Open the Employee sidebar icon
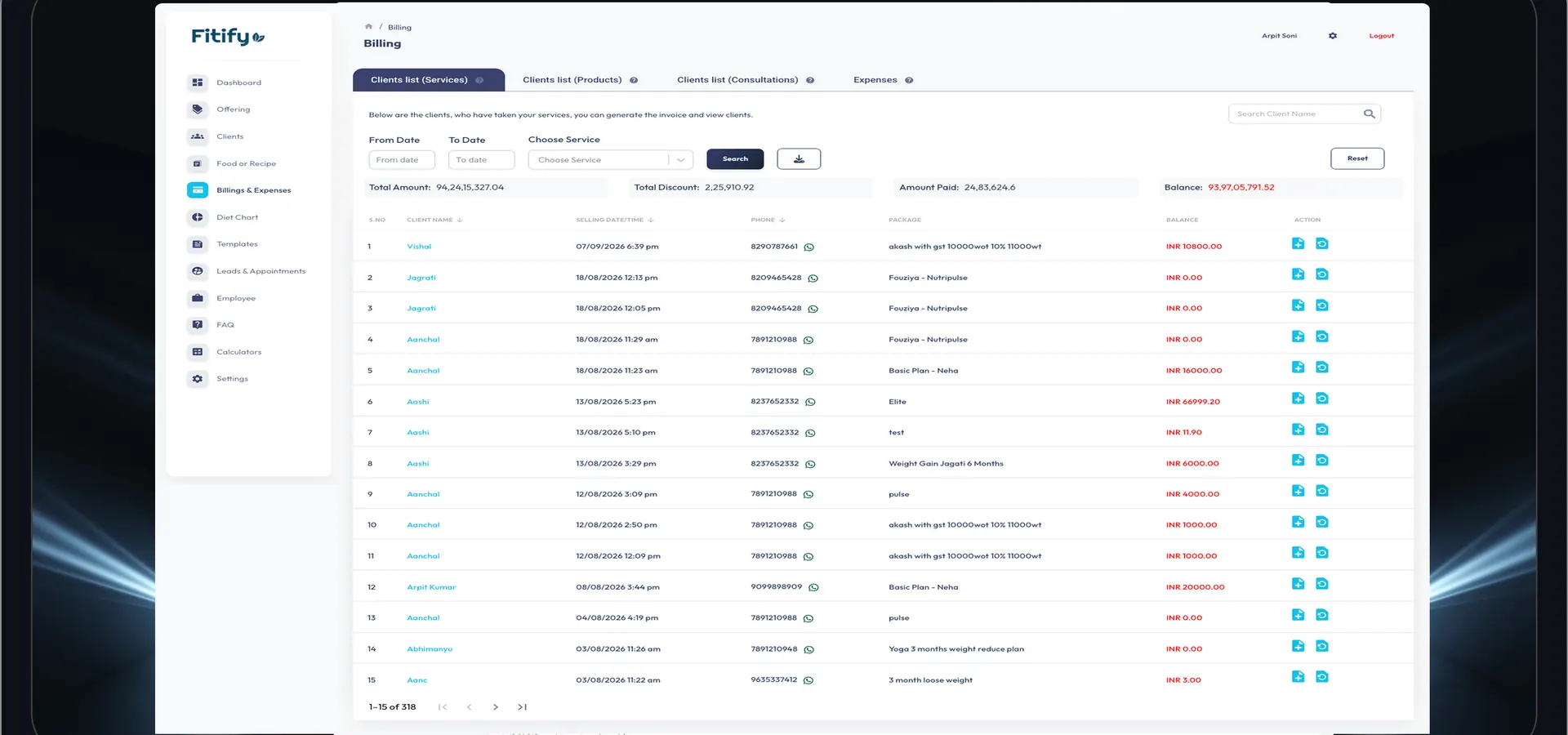The image size is (1568, 735). (x=198, y=298)
